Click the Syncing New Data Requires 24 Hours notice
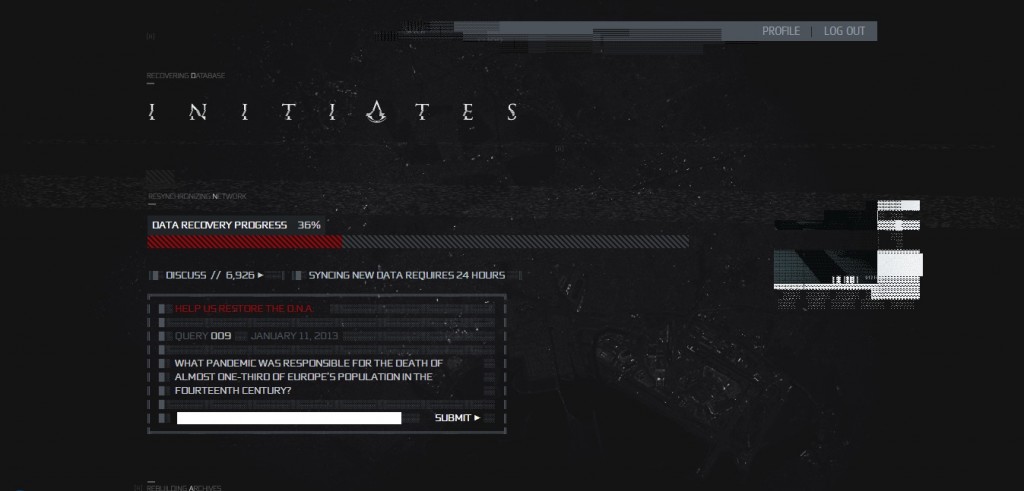Screen dimensions: 1024x491 tap(407, 276)
